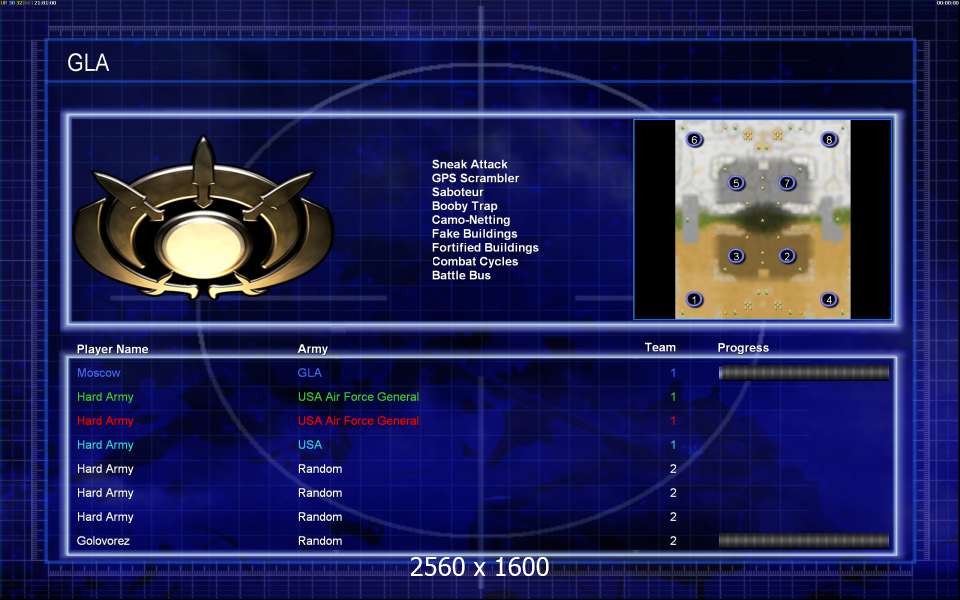The width and height of the screenshot is (960, 600).
Task: Click the Combat Cycles entry
Action: tap(474, 261)
